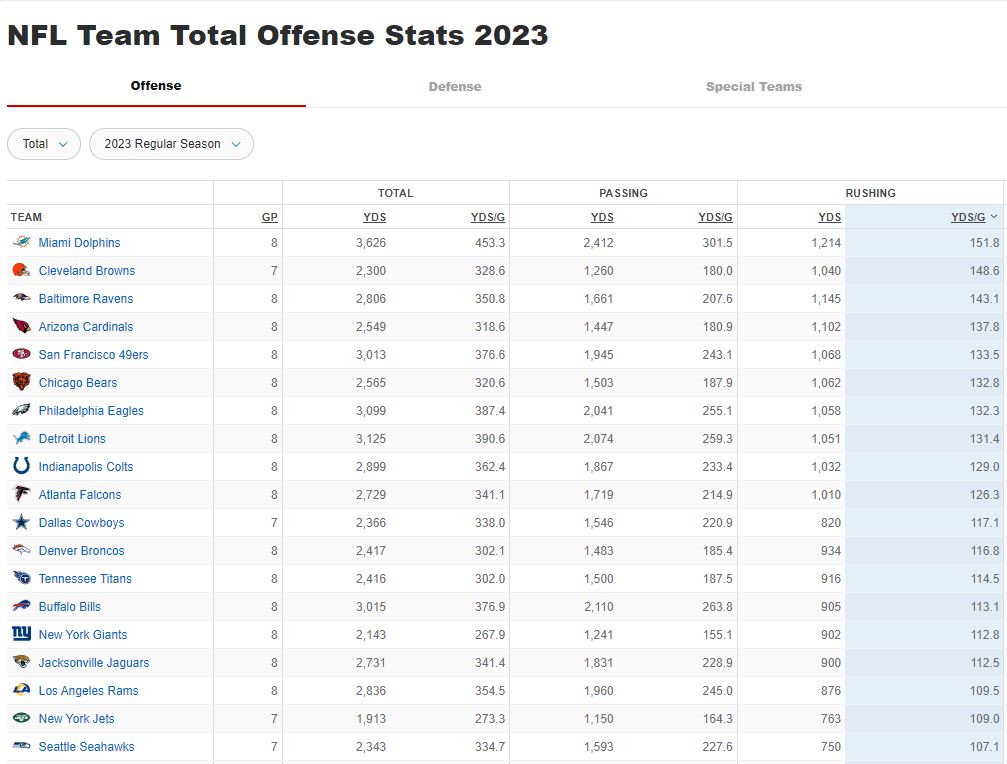Click the Los Angeles Rams logo

[22, 690]
